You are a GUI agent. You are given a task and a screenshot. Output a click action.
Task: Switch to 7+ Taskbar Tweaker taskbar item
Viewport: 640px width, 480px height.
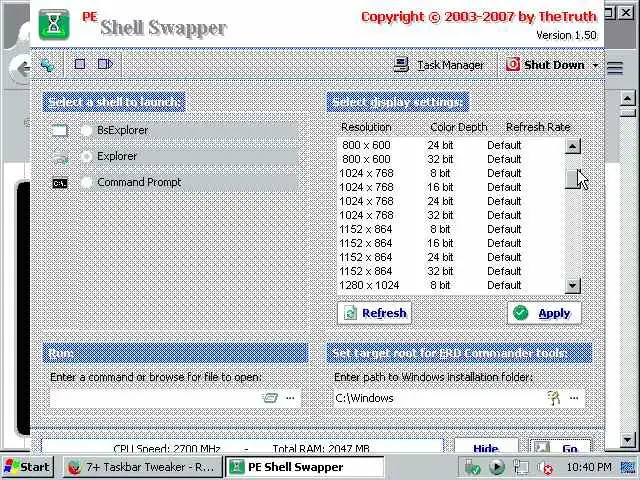(x=142, y=467)
